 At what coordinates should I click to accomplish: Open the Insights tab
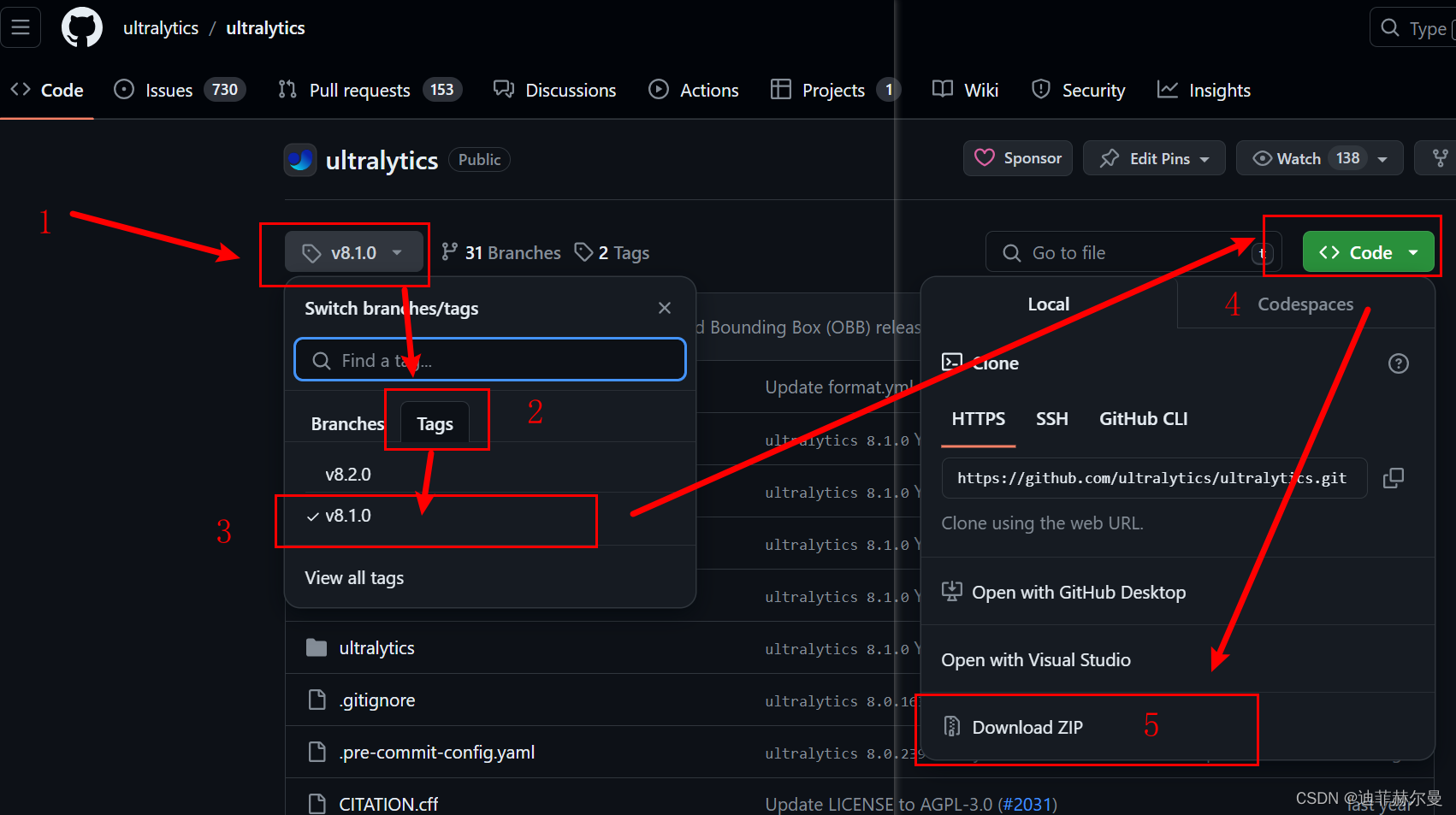click(1204, 90)
